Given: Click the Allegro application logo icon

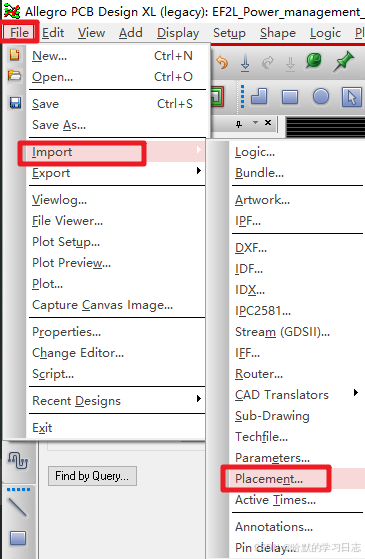Looking at the screenshot, I should point(12,11).
